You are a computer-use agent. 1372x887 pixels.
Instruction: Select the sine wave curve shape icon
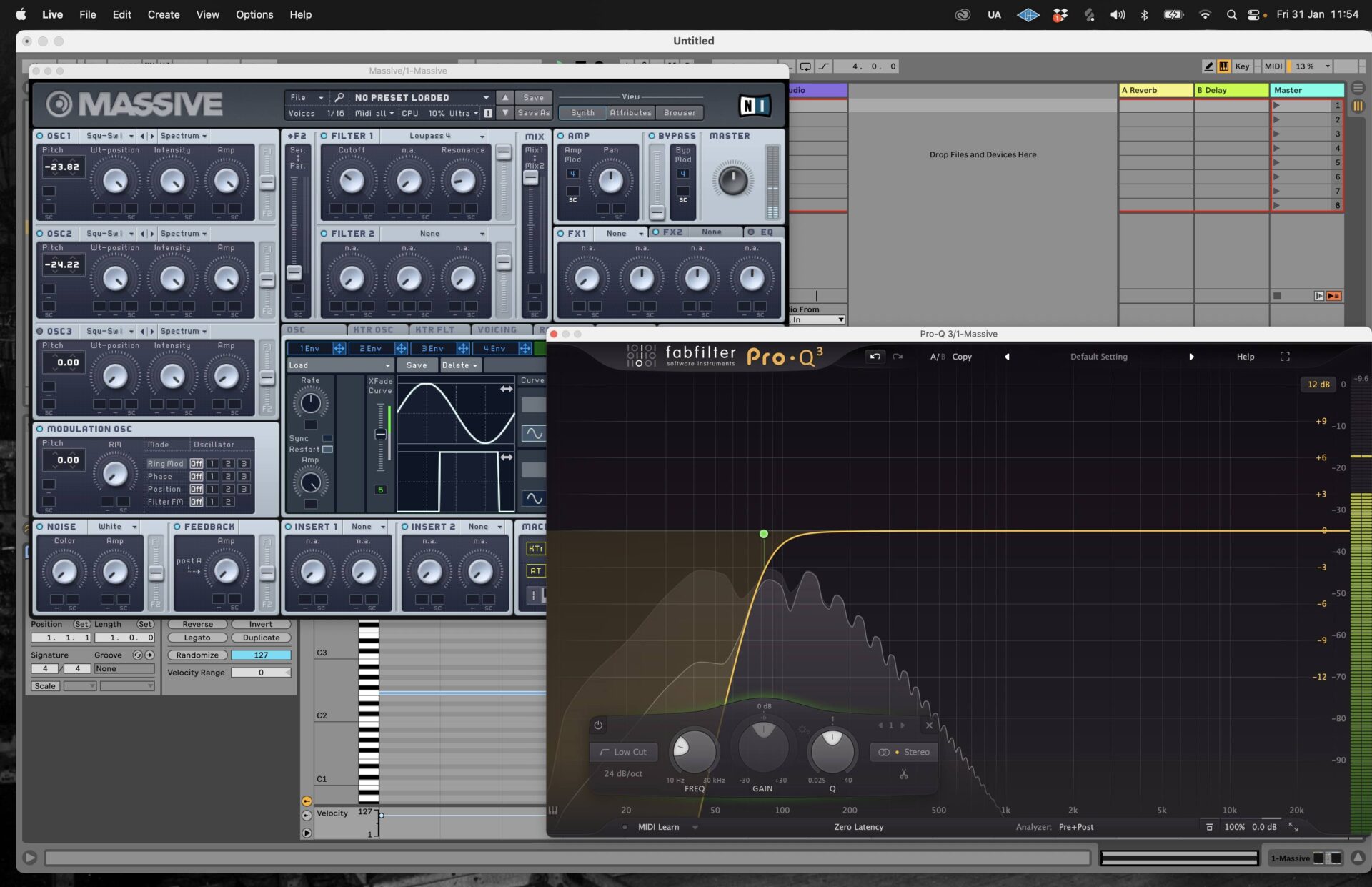(533, 433)
